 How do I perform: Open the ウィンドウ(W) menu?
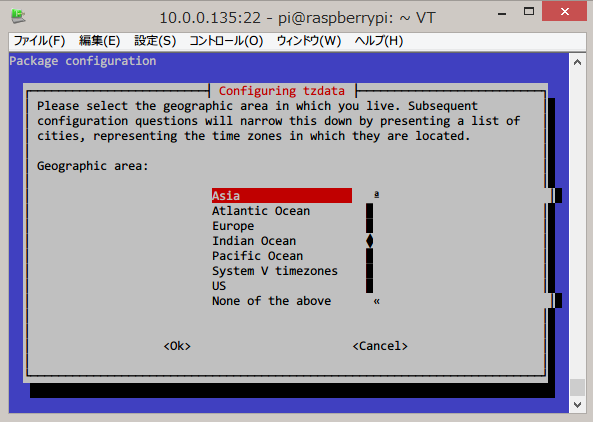point(309,40)
